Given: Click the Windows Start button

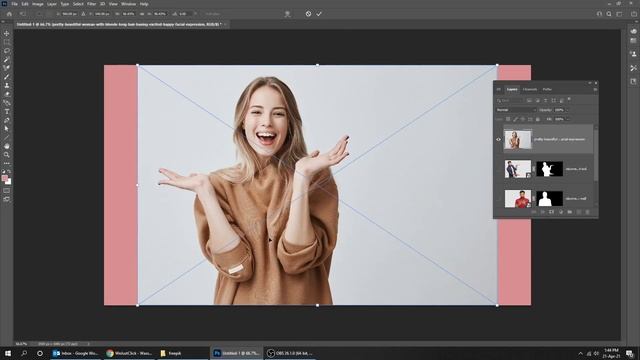Looking at the screenshot, I should (8, 353).
